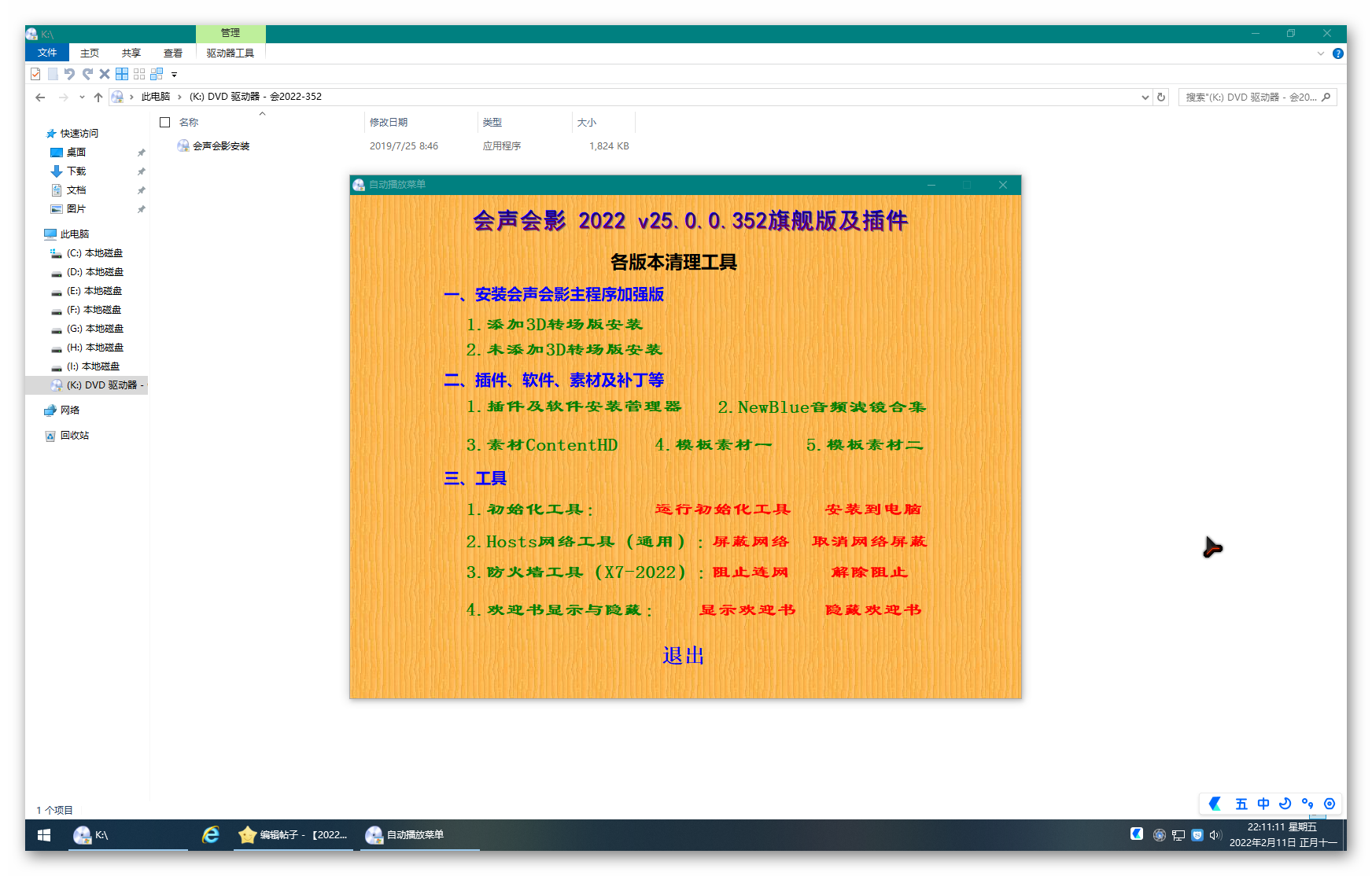
Task: Open the Windows Start menu
Action: point(44,835)
